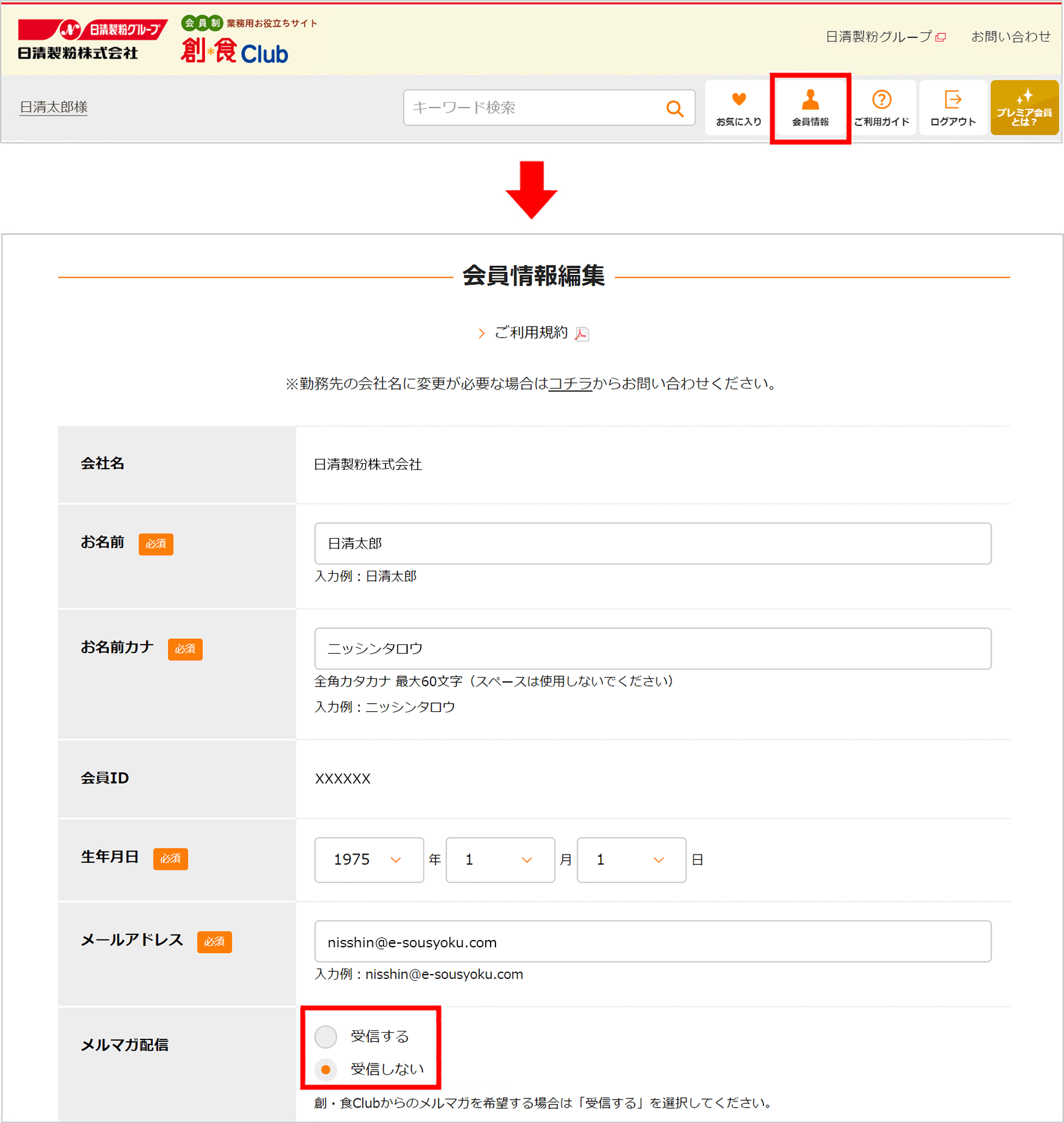Image resolution: width=1064 pixels, height=1123 pixels.
Task: Click the キーワード検索 search field
Action: point(532,108)
